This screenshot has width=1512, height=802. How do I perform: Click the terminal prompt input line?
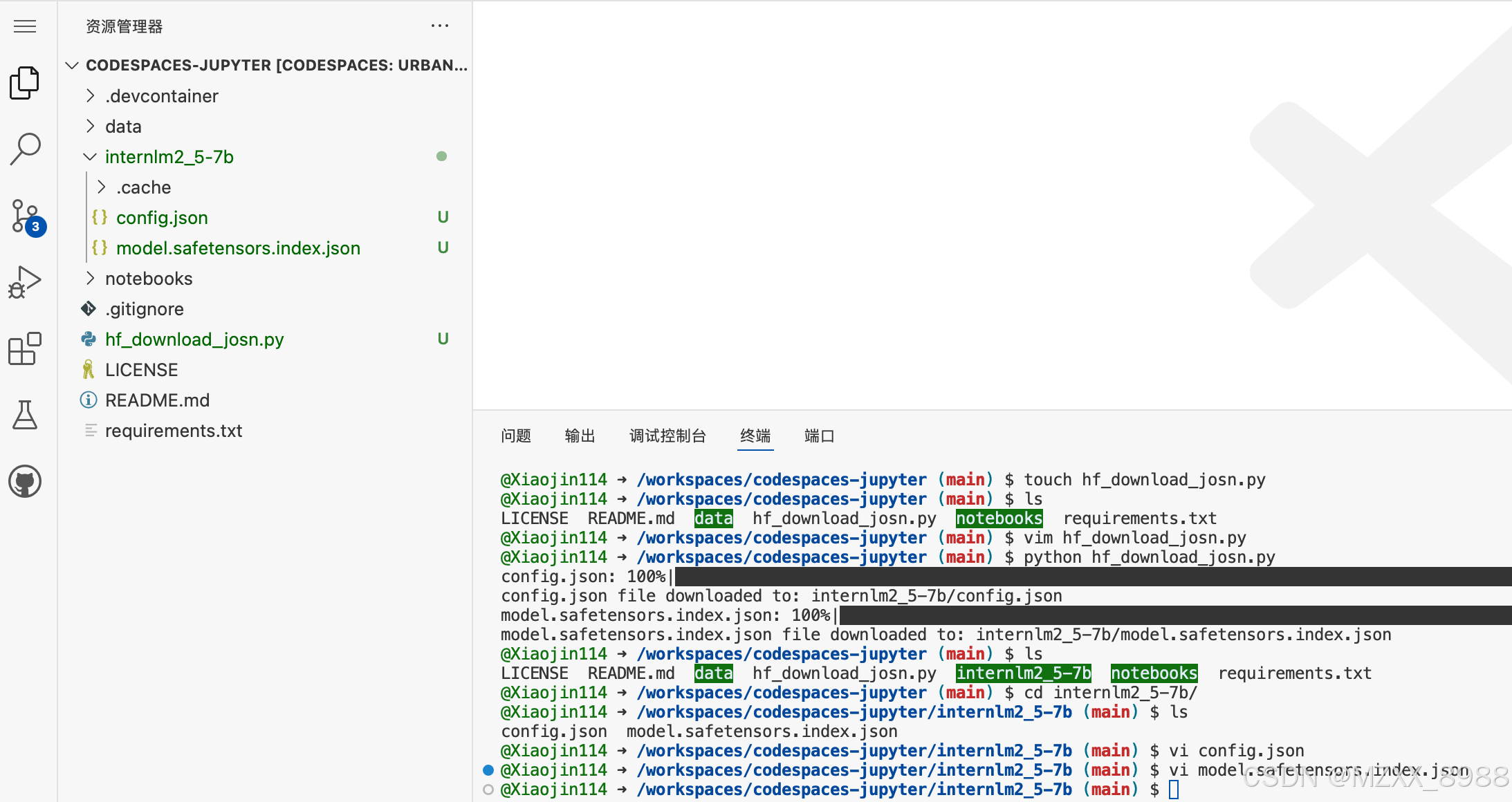coord(1176,788)
